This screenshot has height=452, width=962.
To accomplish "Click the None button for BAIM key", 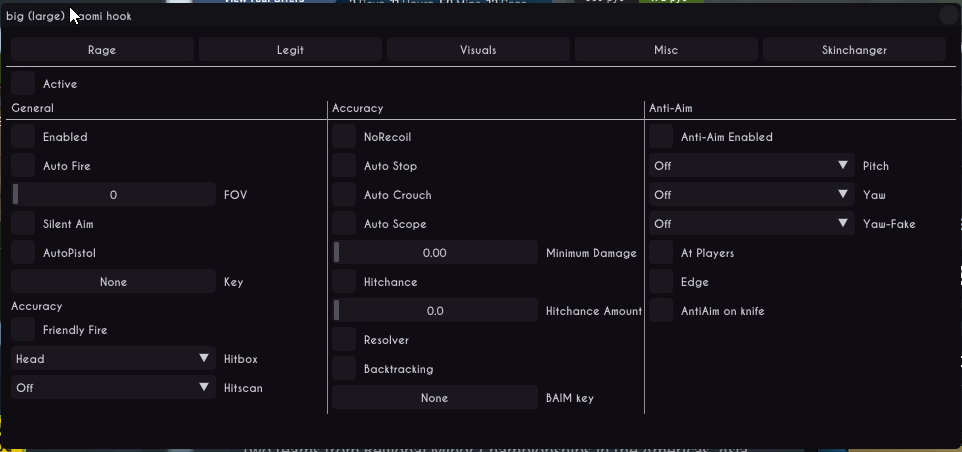I will (435, 398).
